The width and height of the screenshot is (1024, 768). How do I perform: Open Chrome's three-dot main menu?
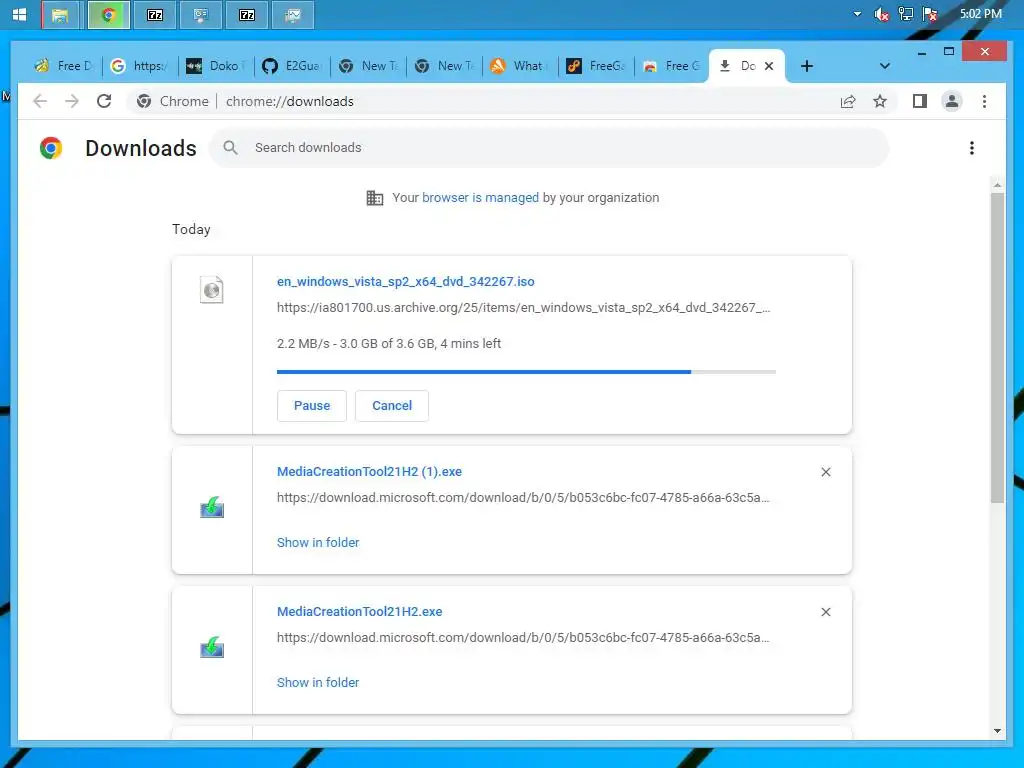[984, 101]
